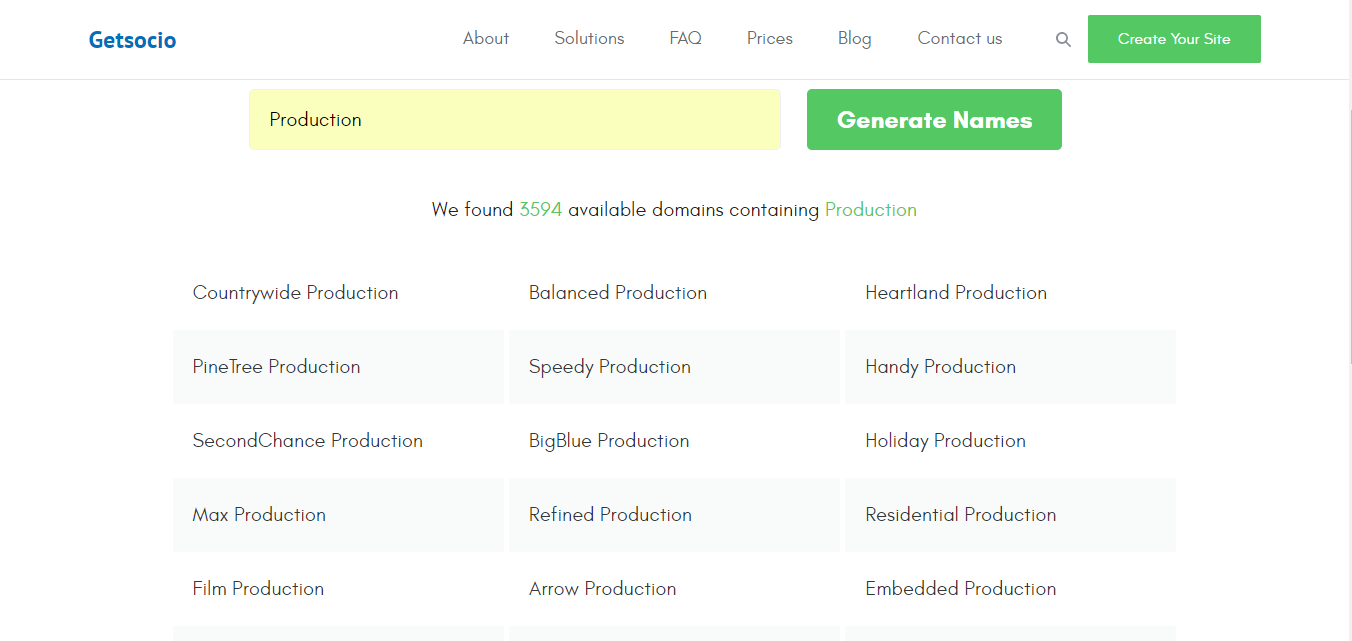Open the FAQ page

click(686, 39)
